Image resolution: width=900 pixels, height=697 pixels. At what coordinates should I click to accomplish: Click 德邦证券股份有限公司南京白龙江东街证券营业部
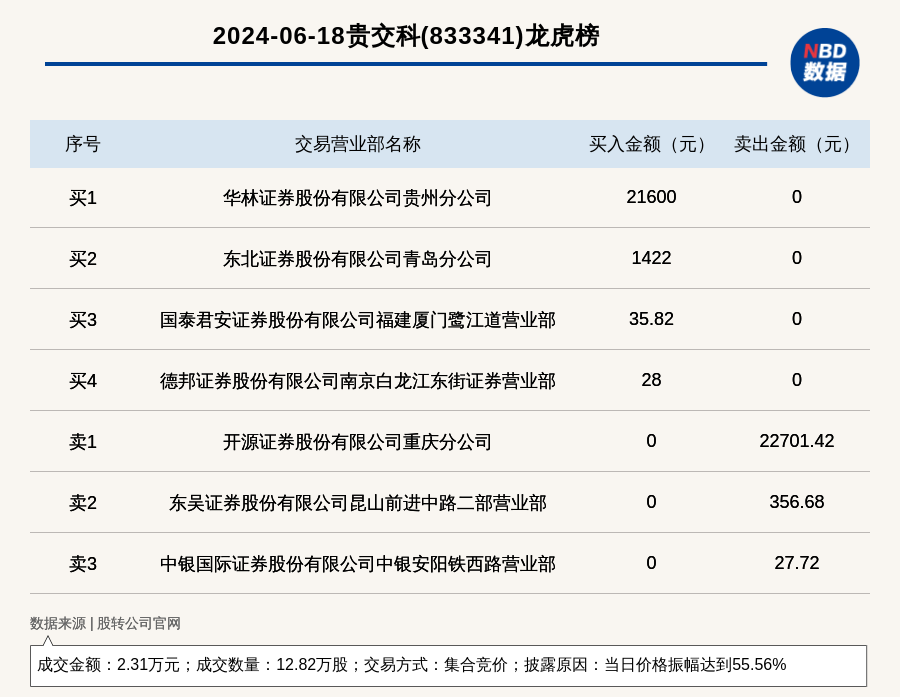358,380
